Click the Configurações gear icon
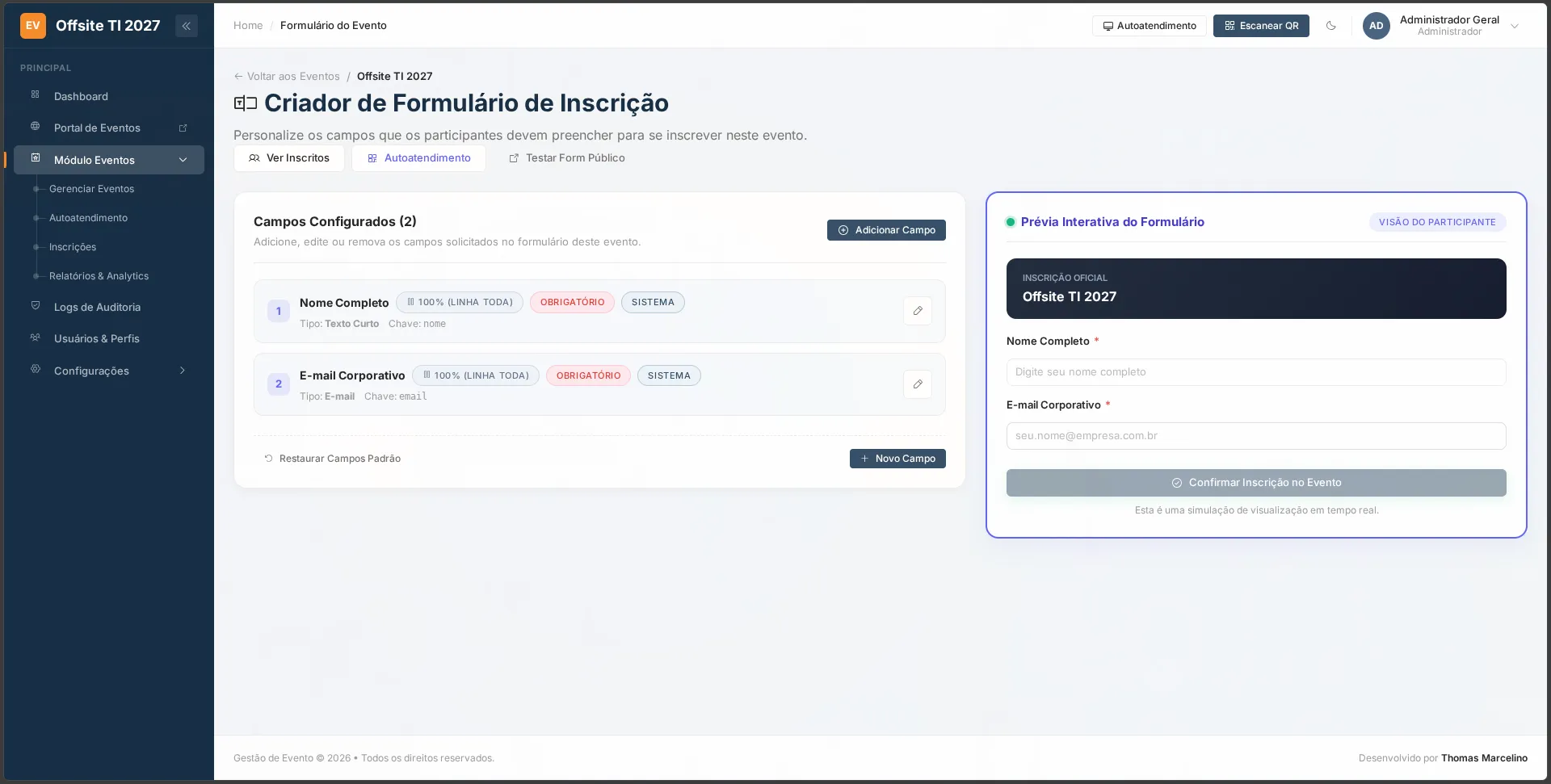Image resolution: width=1551 pixels, height=784 pixels. [36, 370]
